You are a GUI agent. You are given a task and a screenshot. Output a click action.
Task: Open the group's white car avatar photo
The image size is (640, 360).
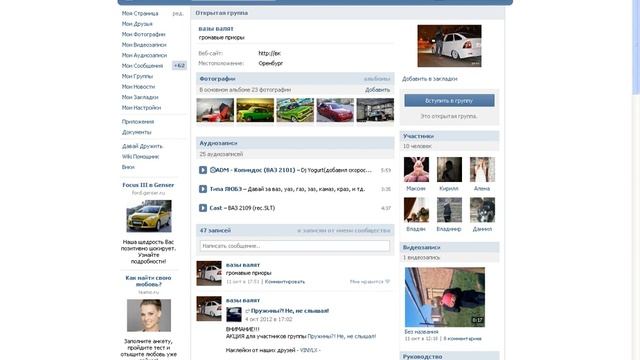(449, 46)
